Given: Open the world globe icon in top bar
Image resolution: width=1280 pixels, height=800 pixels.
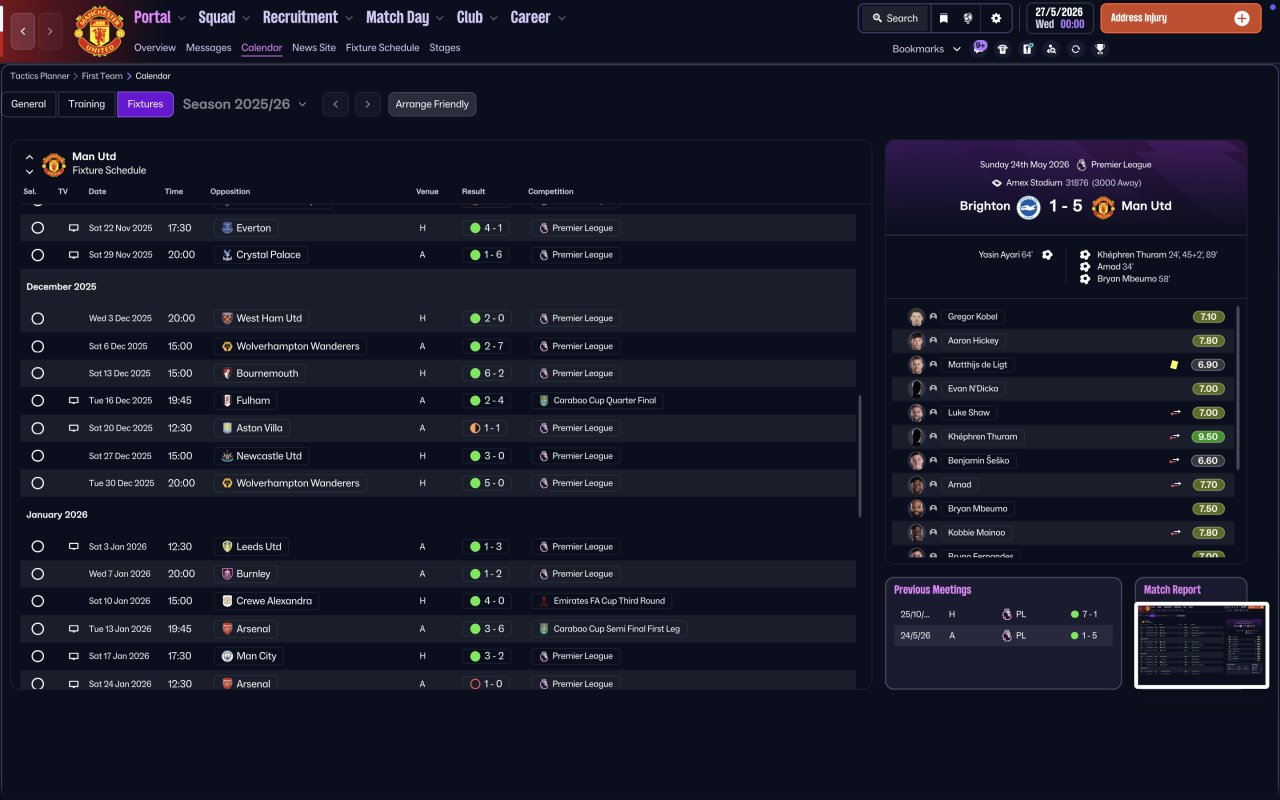Looking at the screenshot, I should (x=968, y=18).
